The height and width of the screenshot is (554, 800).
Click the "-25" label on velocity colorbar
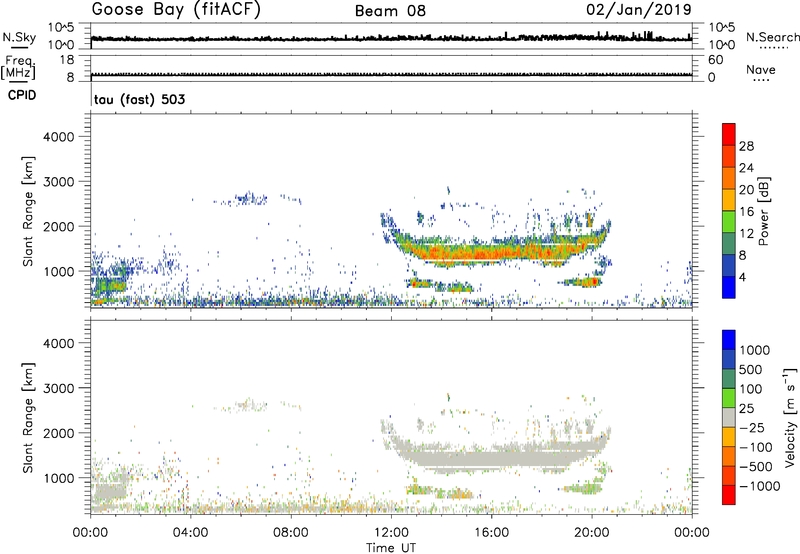coord(752,427)
